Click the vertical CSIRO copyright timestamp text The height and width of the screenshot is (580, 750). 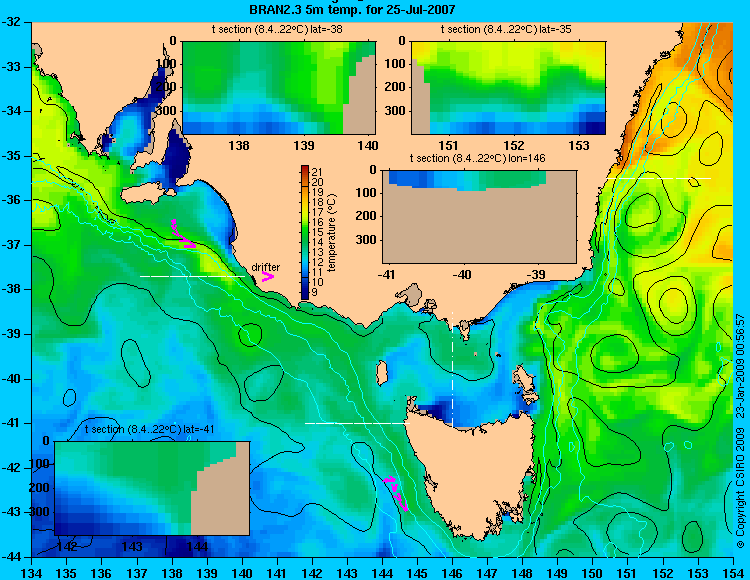pyautogui.click(x=740, y=431)
